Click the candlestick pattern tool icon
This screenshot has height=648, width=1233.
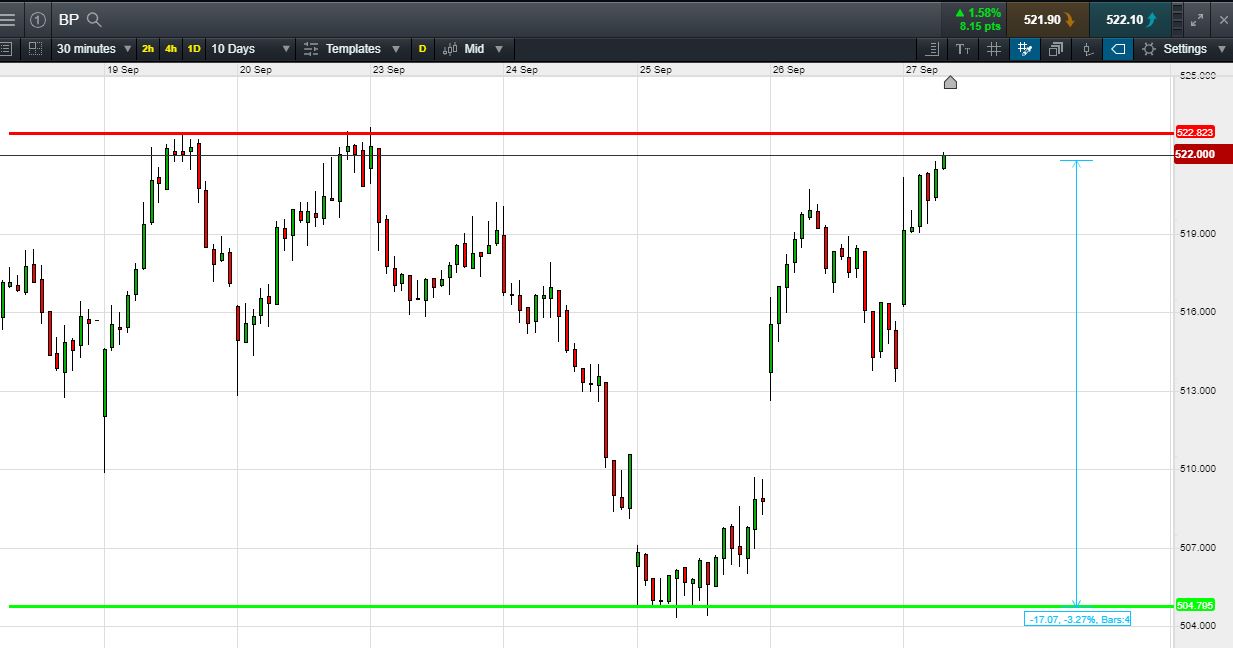(1087, 48)
